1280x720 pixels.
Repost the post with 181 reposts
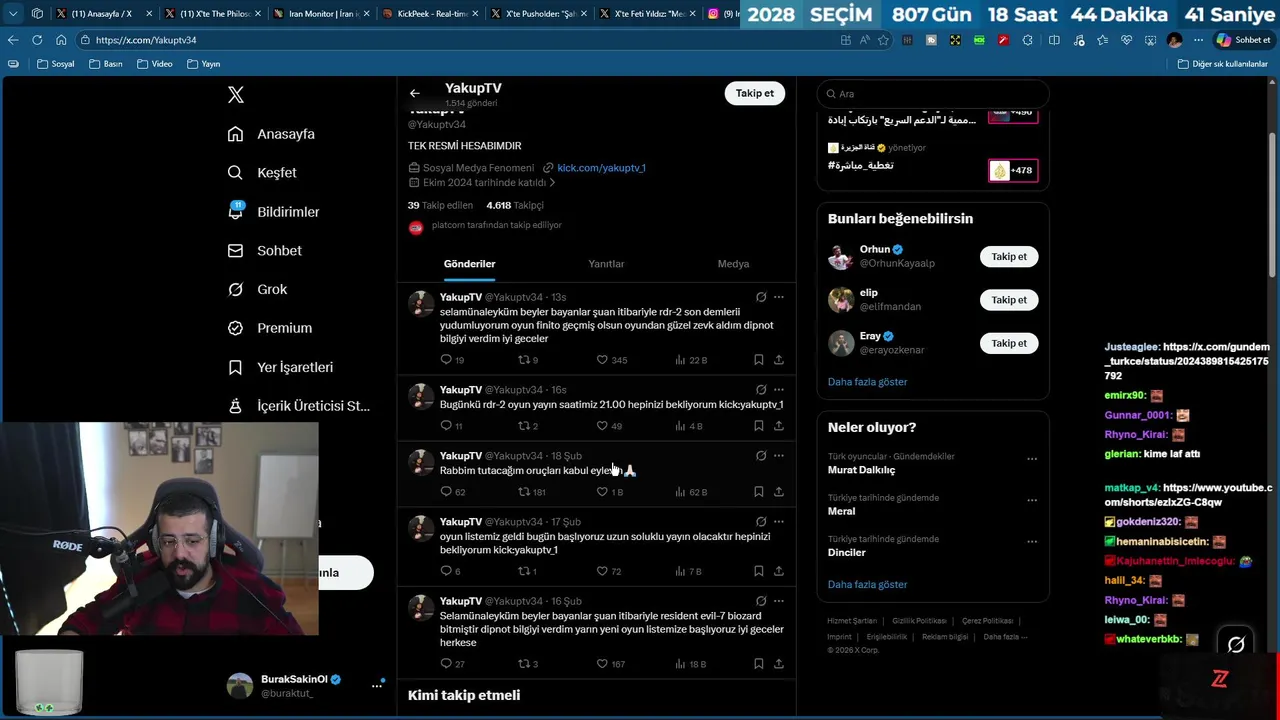click(531, 492)
